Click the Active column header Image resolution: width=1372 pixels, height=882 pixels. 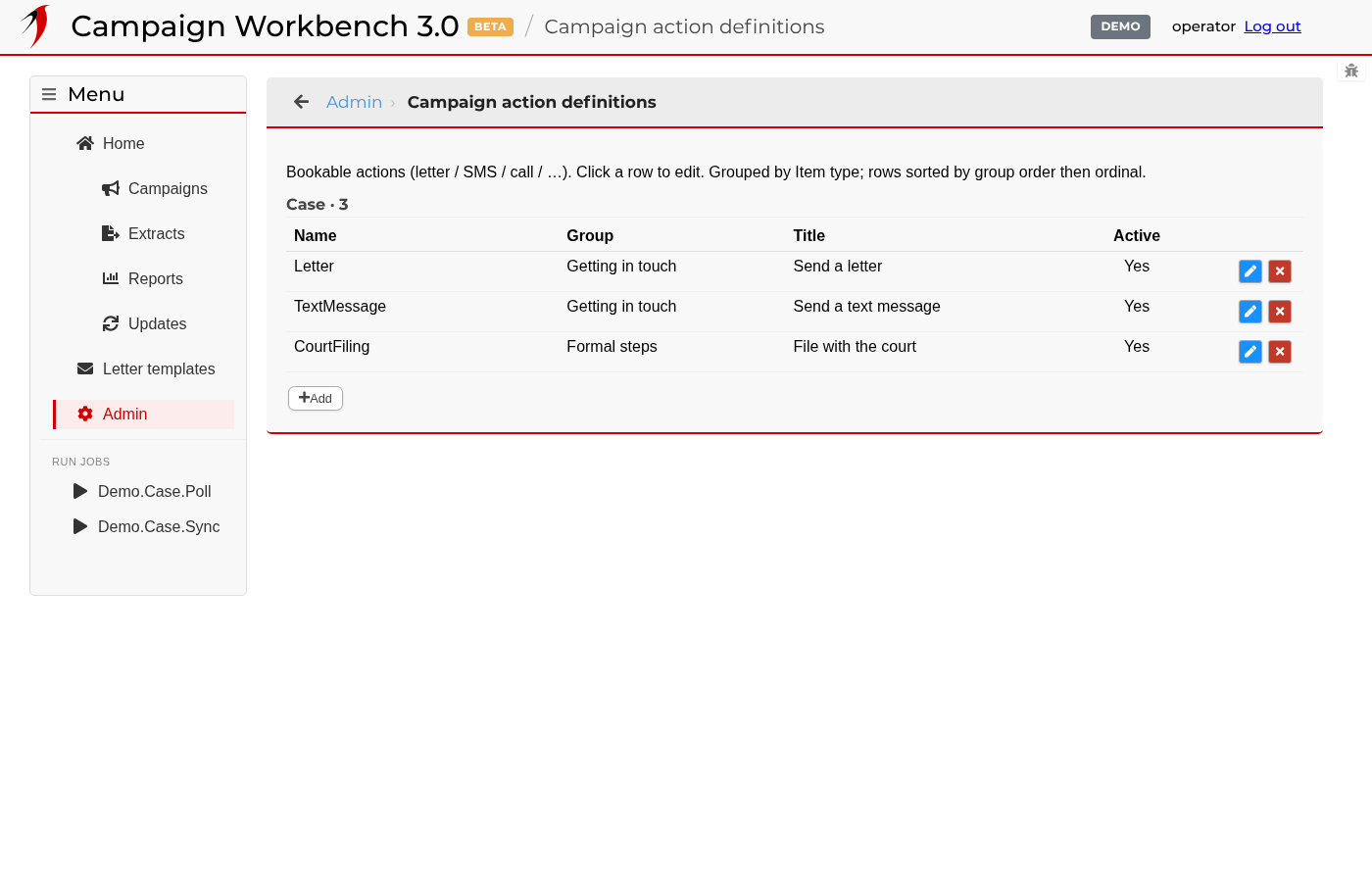[x=1137, y=235]
